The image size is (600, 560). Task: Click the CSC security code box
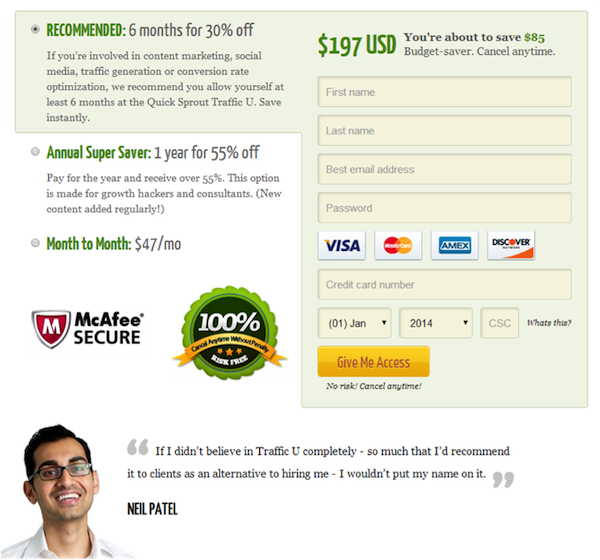pos(500,323)
